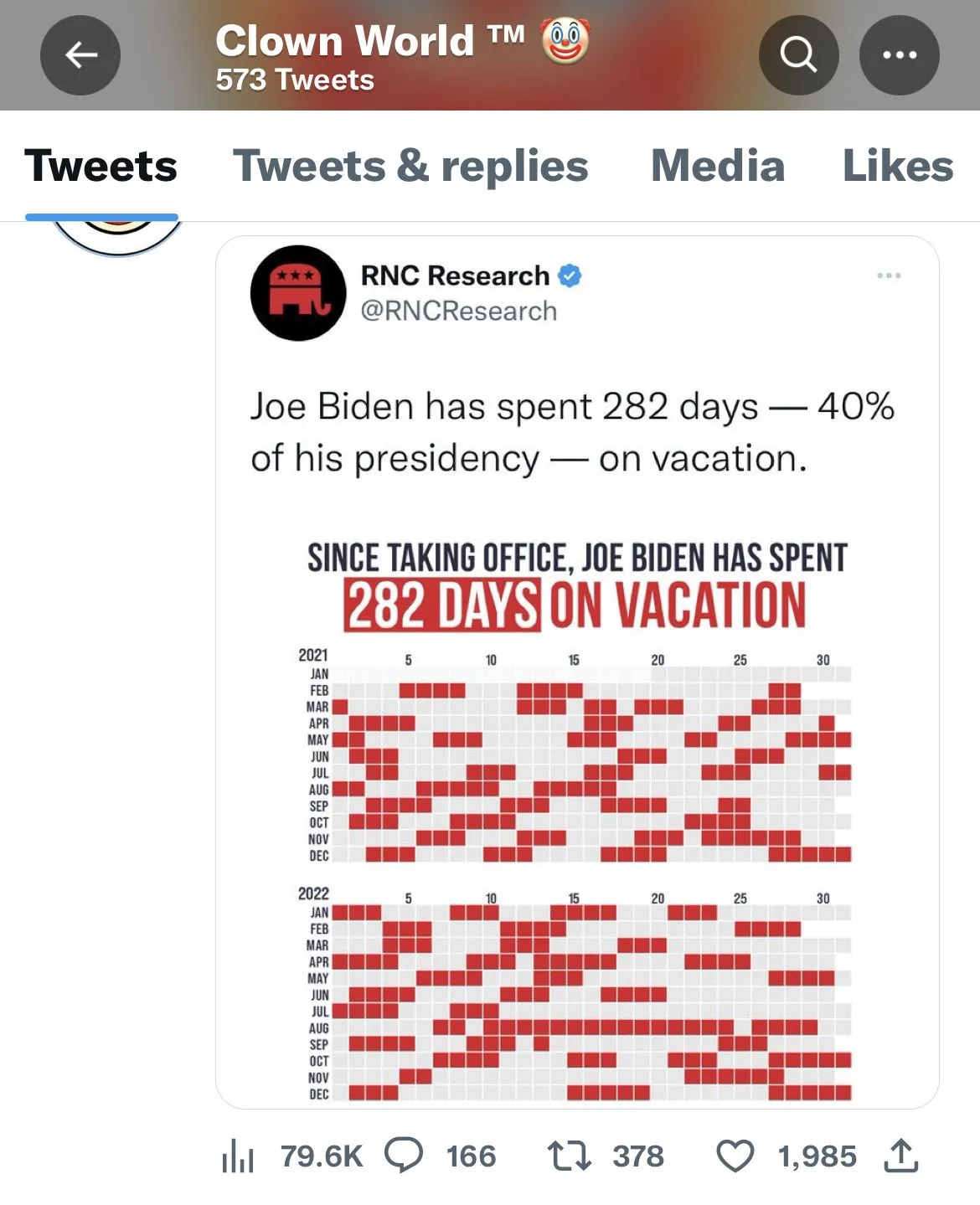The image size is (980, 1205).
Task: Click the partially hidden profile avatar
Action: pyautogui.click(x=117, y=235)
